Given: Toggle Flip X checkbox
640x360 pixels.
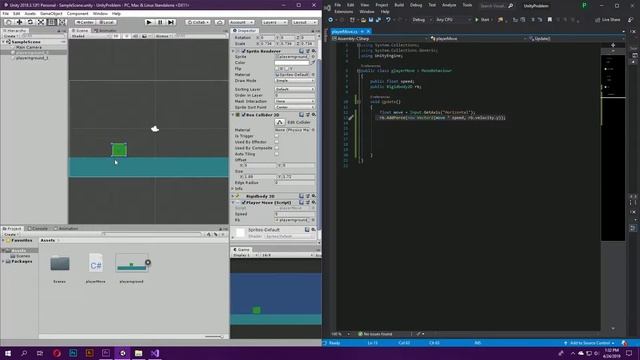Looking at the screenshot, I should click(x=277, y=69).
